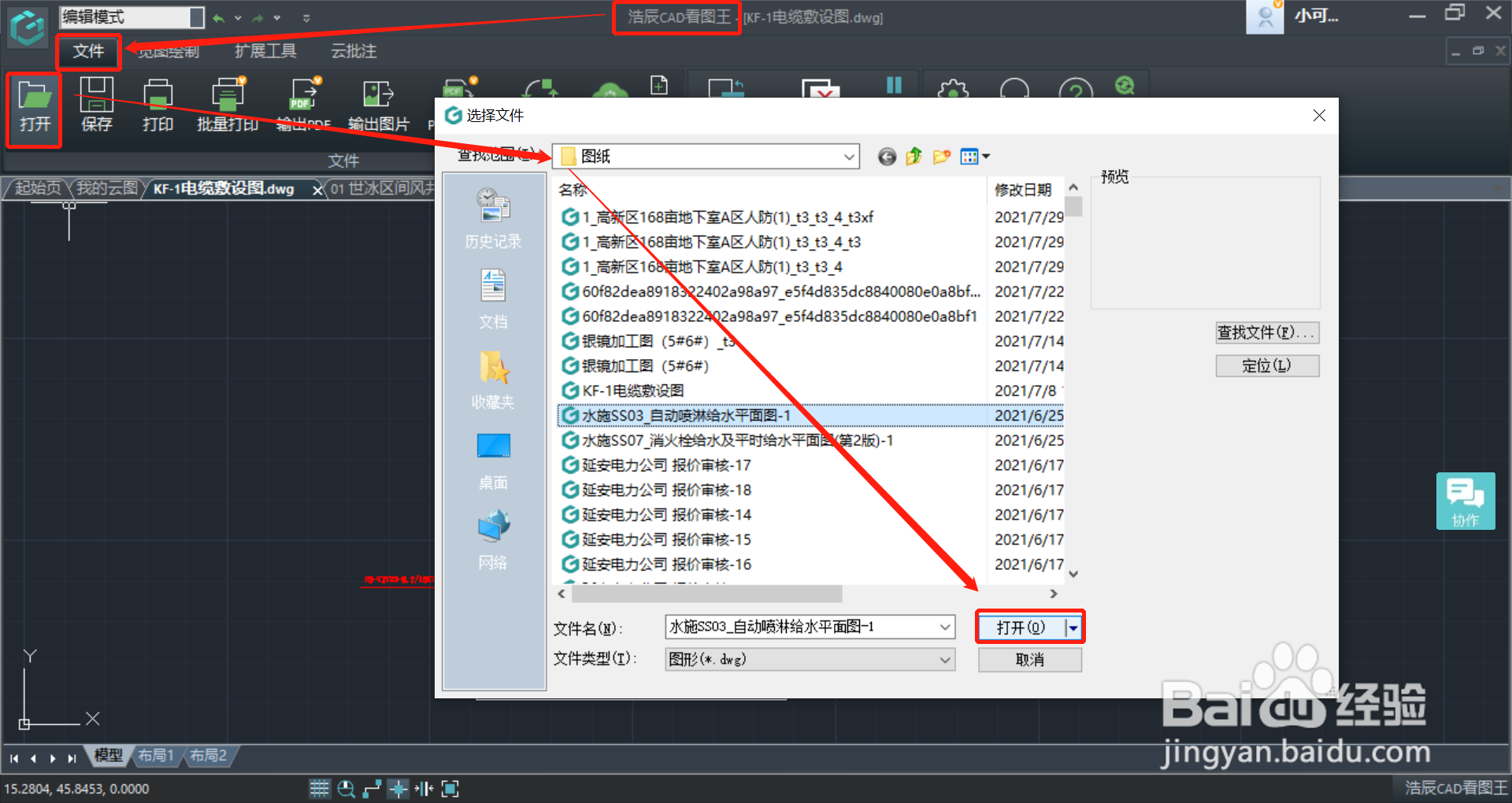1512x803 pixels.
Task: Open Favorites (收藏夹) in the dialog sidebar
Action: click(x=493, y=380)
